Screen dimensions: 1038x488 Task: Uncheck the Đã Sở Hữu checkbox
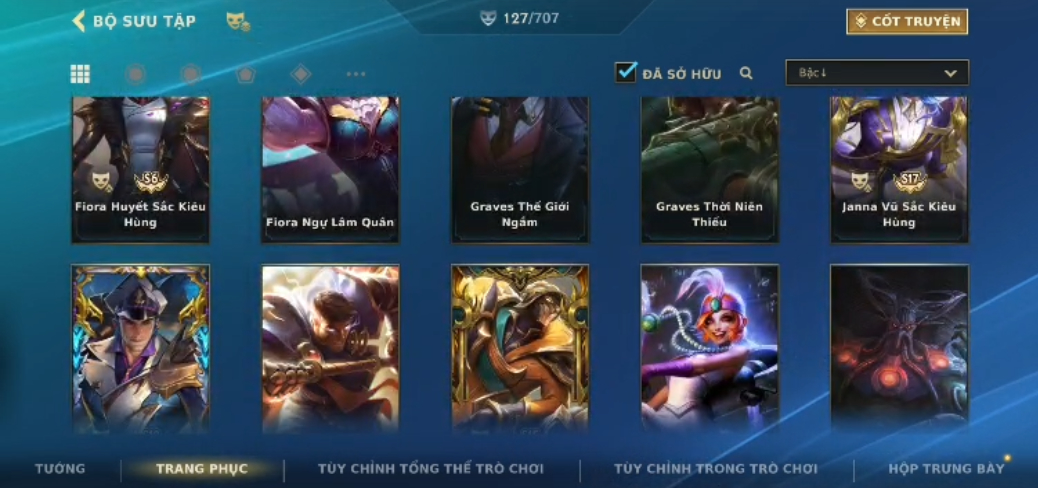[625, 72]
